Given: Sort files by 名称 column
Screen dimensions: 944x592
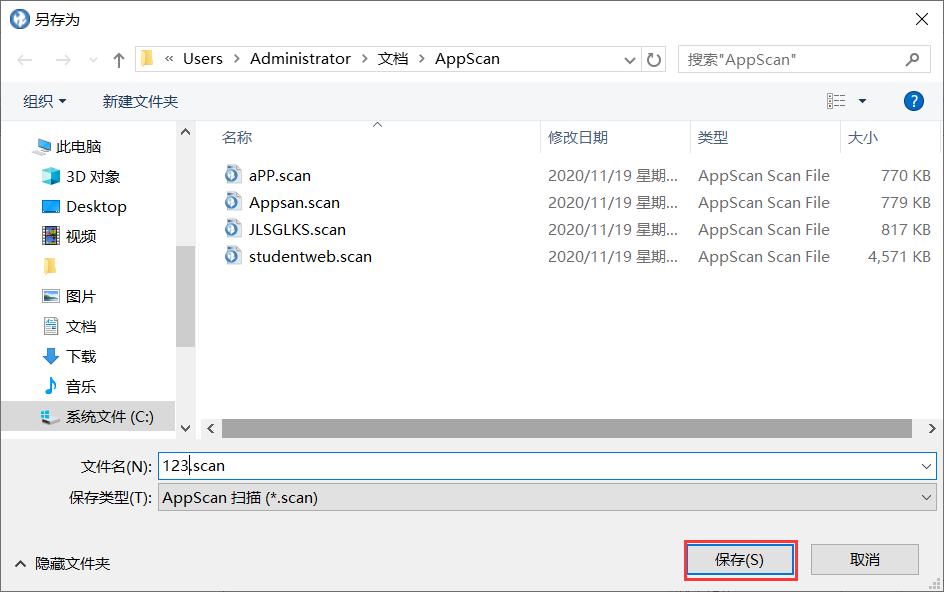Looking at the screenshot, I should coord(237,137).
